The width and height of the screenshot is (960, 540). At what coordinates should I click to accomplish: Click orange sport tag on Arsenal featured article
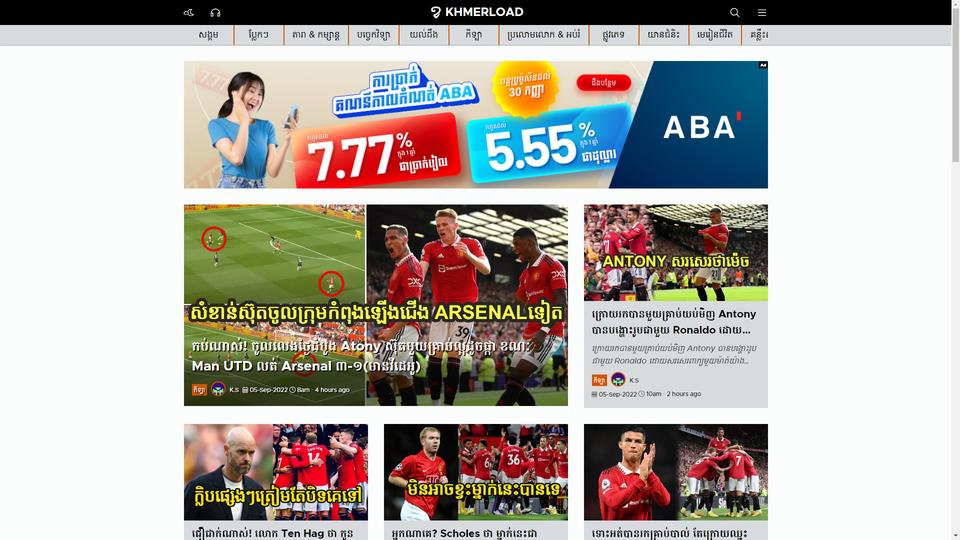[199, 389]
